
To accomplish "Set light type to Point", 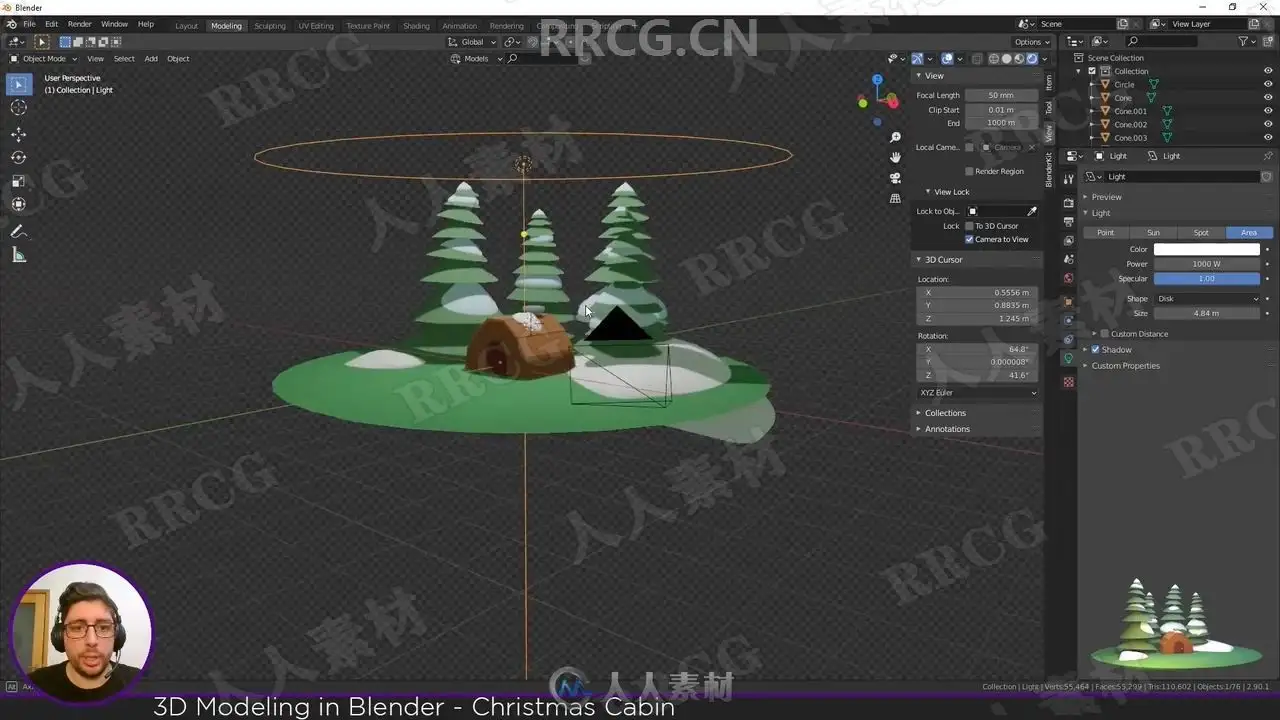I will [x=1105, y=233].
